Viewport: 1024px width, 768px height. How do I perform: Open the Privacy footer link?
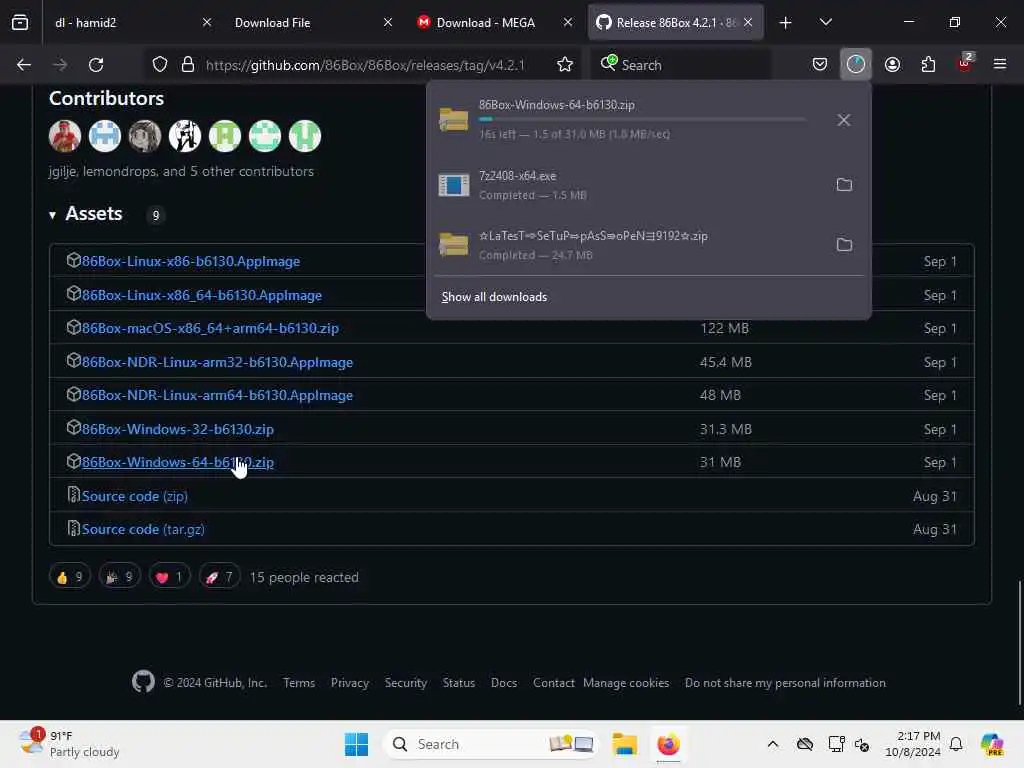pyautogui.click(x=349, y=683)
